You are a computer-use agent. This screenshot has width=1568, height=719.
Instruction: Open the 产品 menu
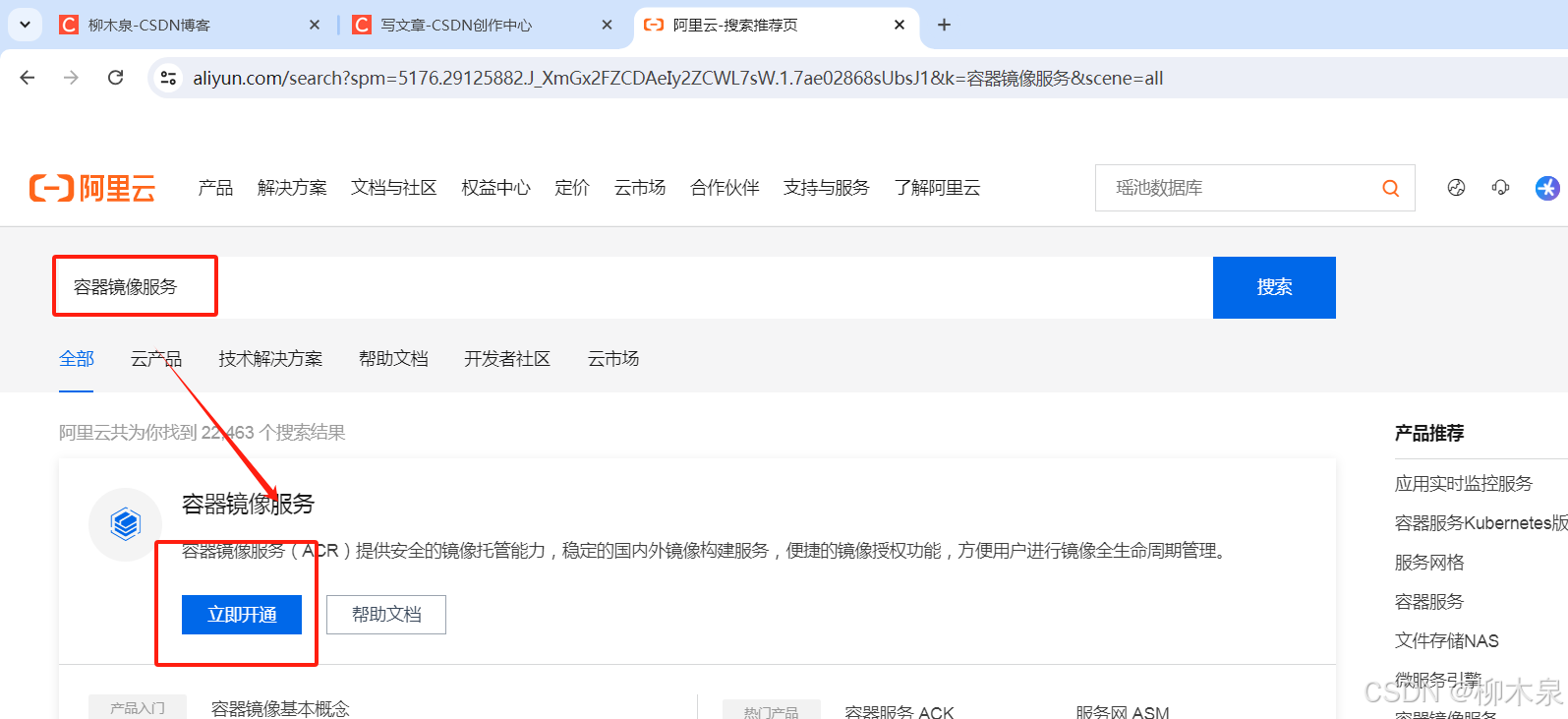pos(215,188)
